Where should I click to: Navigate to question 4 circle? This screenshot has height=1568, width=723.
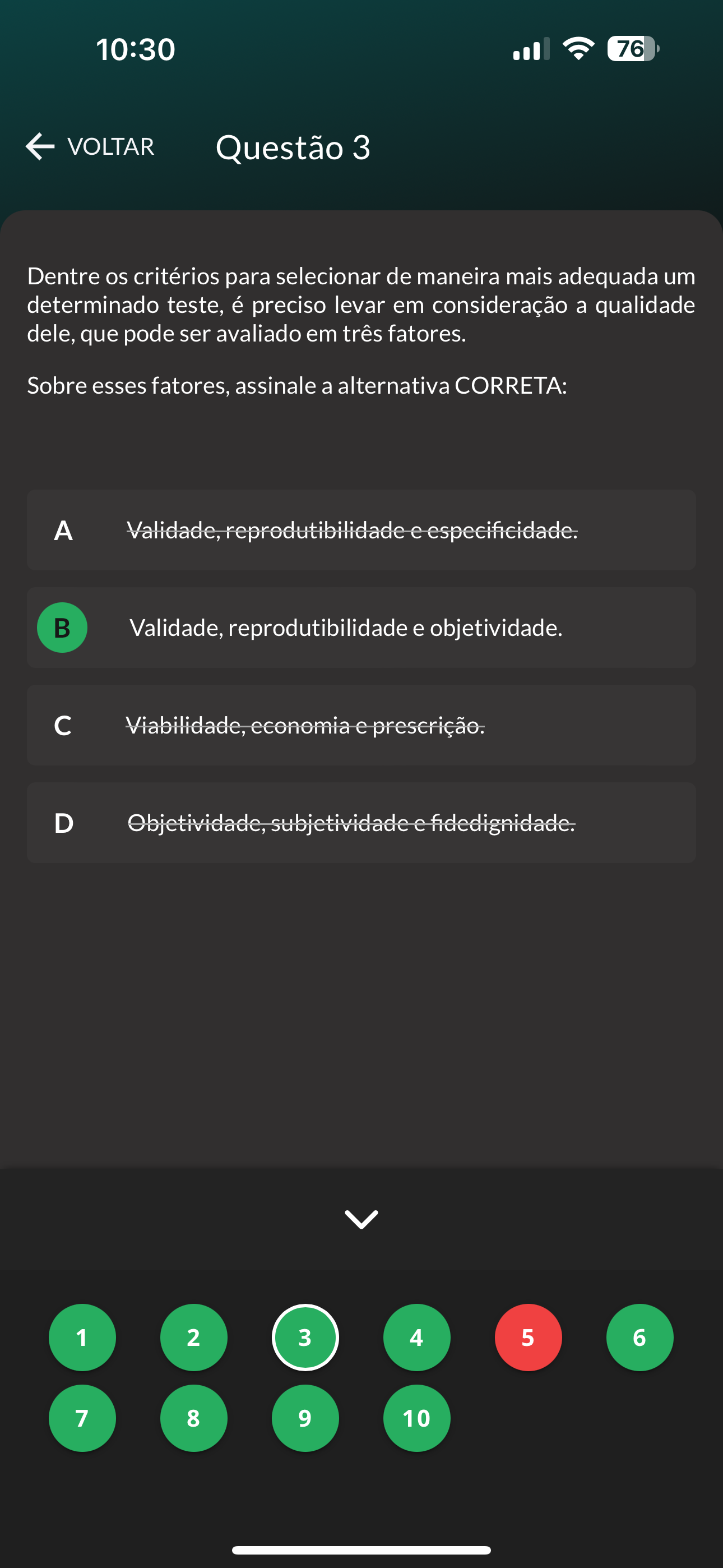(417, 1338)
